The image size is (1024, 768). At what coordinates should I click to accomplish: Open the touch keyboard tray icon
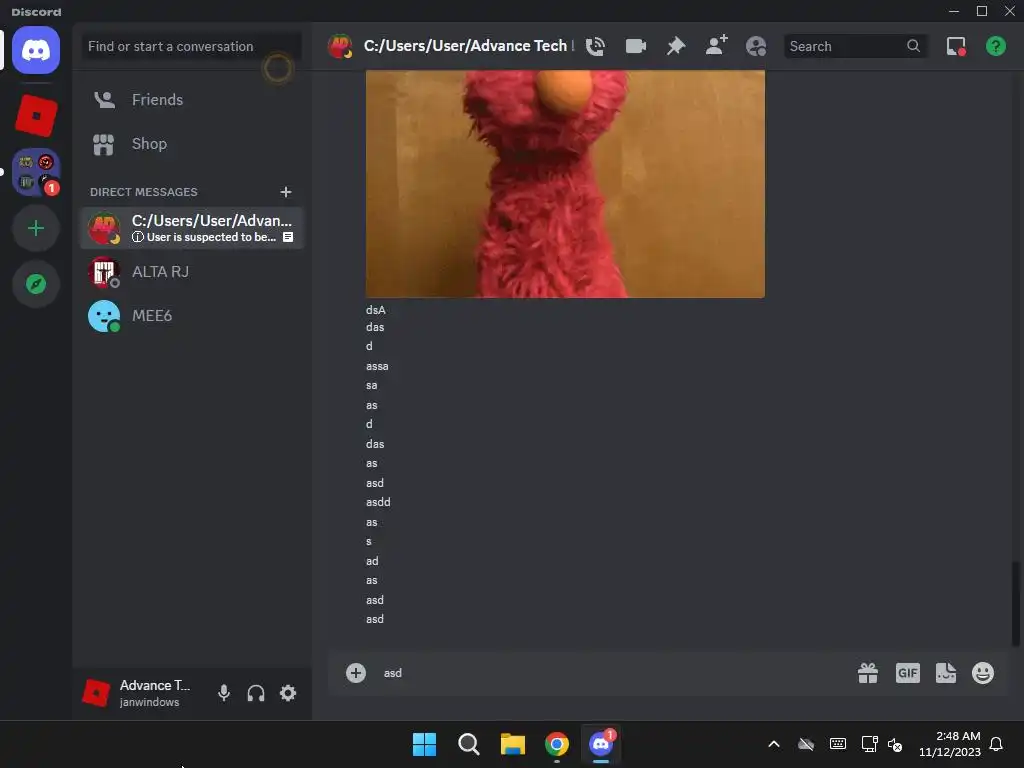click(x=838, y=744)
